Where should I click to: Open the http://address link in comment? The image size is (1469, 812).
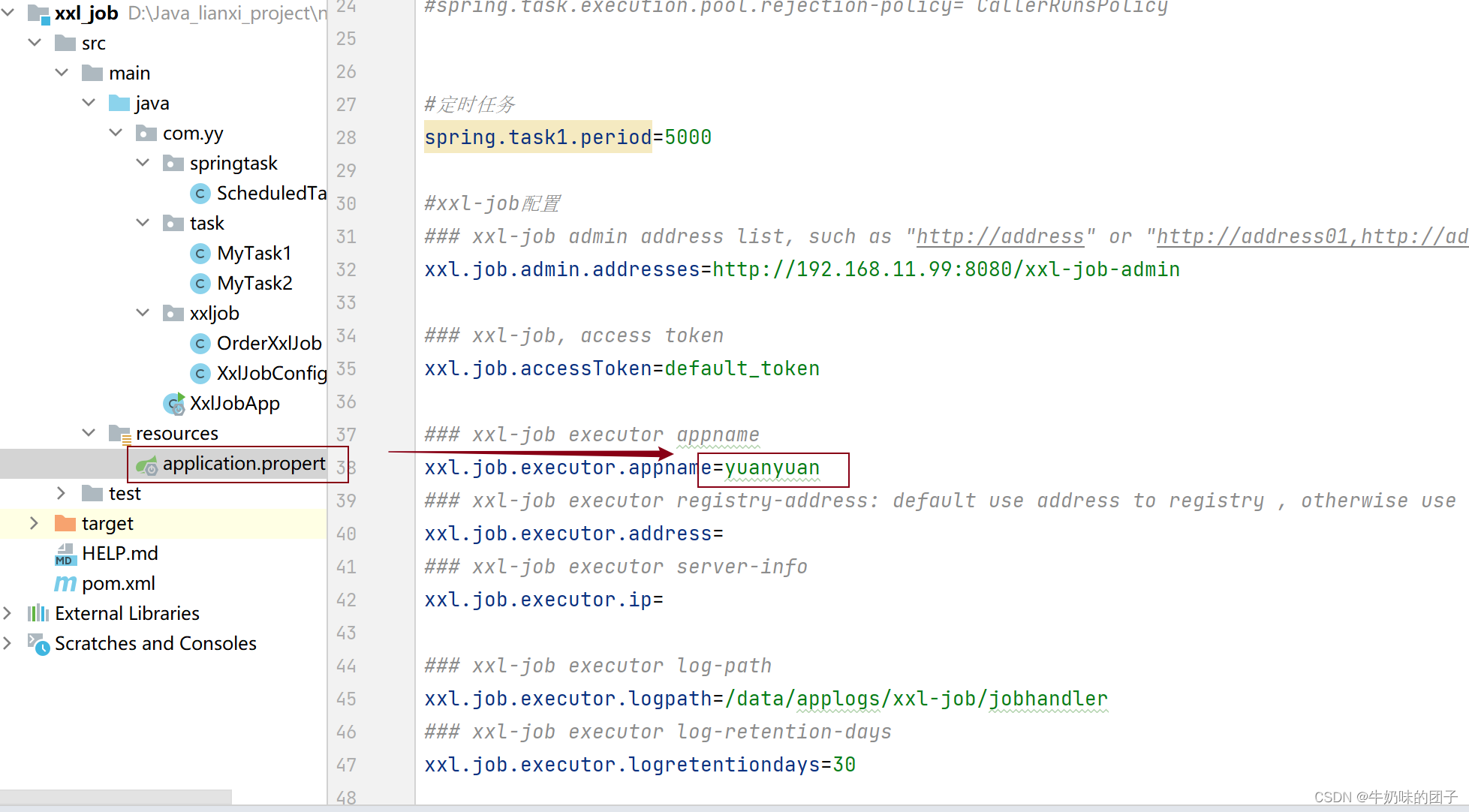click(1000, 236)
